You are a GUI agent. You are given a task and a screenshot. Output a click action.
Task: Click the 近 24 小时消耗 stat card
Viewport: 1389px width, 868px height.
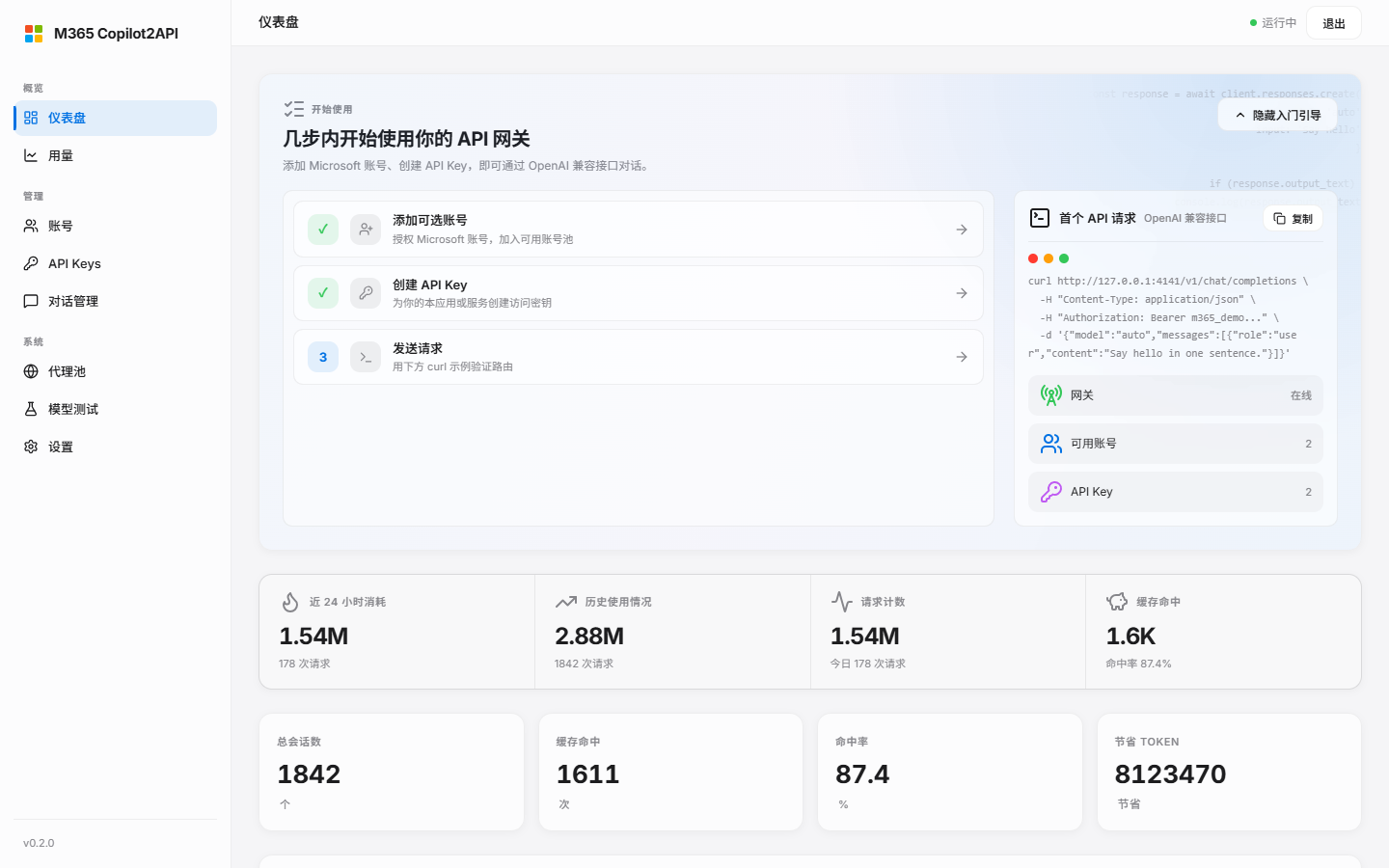397,632
